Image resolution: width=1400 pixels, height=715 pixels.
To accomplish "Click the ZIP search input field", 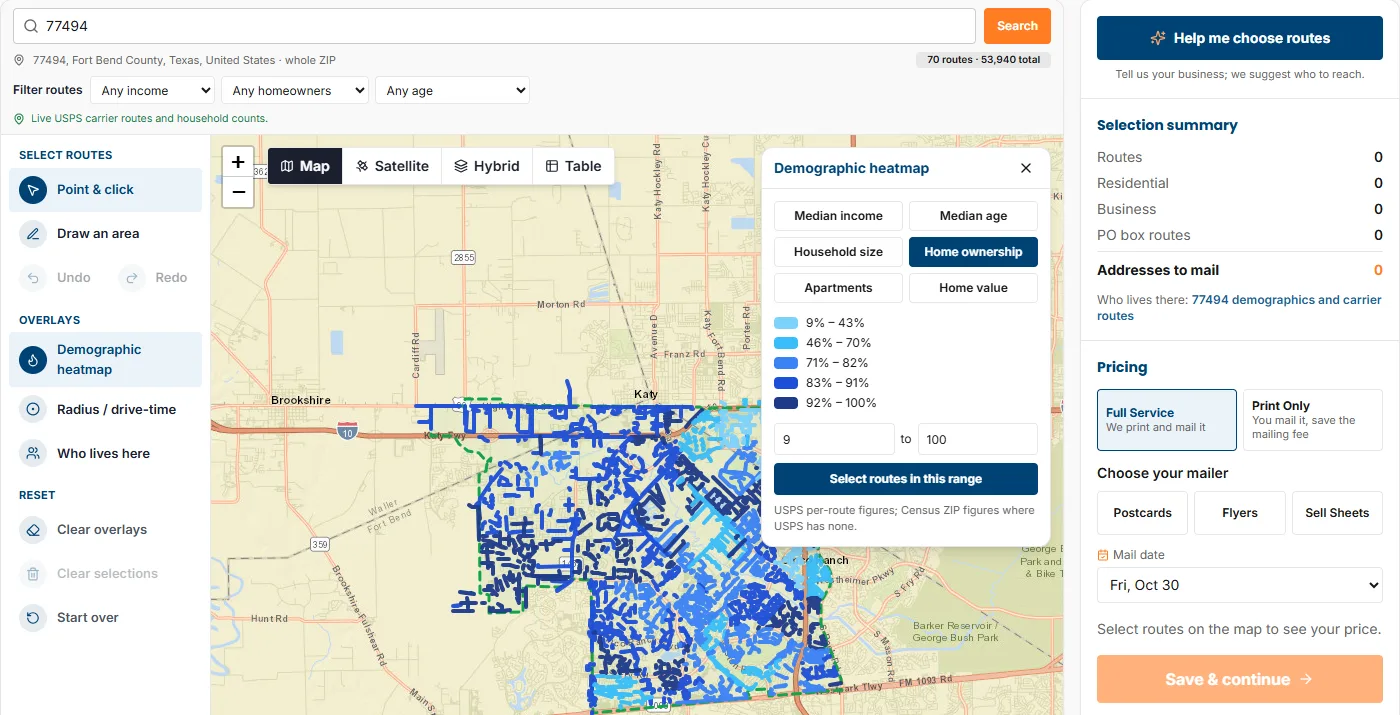I will click(x=494, y=26).
